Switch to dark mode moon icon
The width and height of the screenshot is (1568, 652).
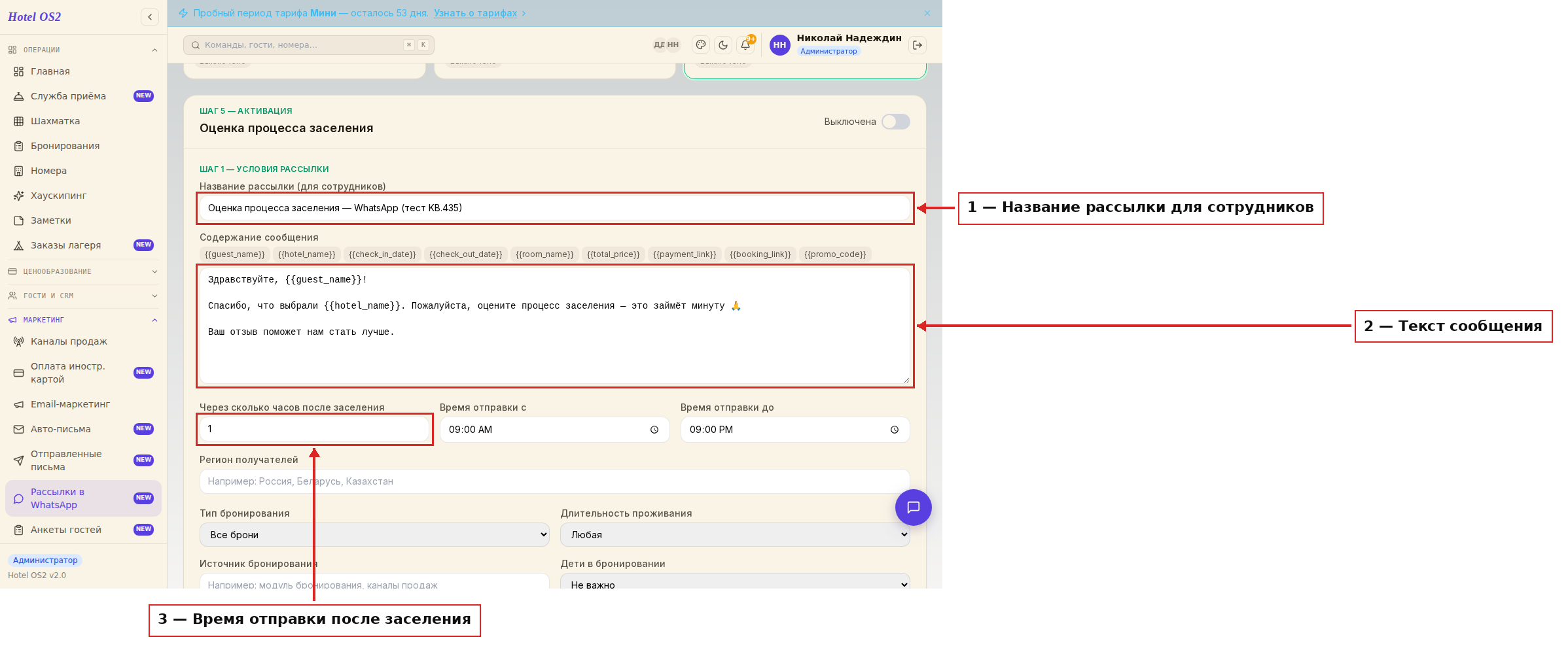point(723,44)
